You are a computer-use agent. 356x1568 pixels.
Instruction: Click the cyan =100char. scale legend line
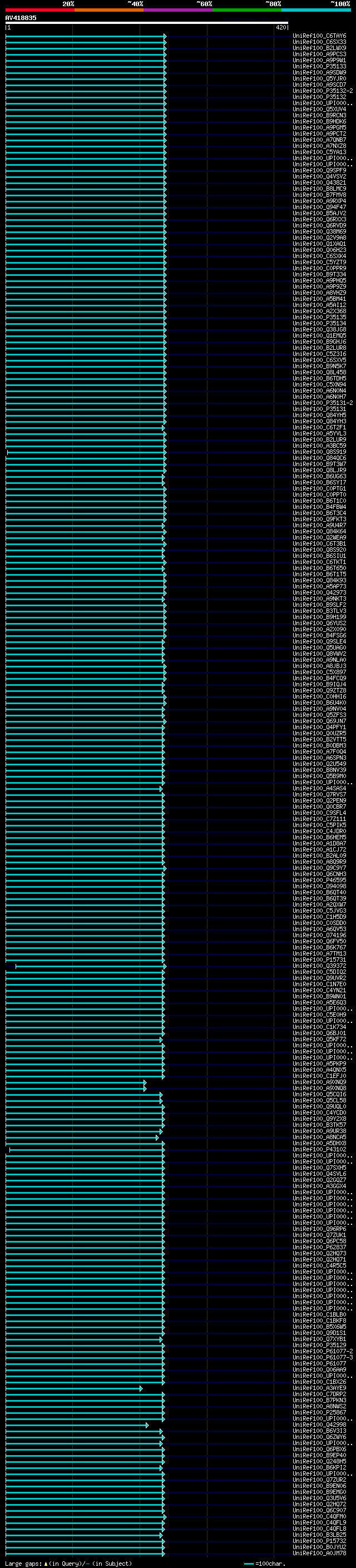[248, 1563]
